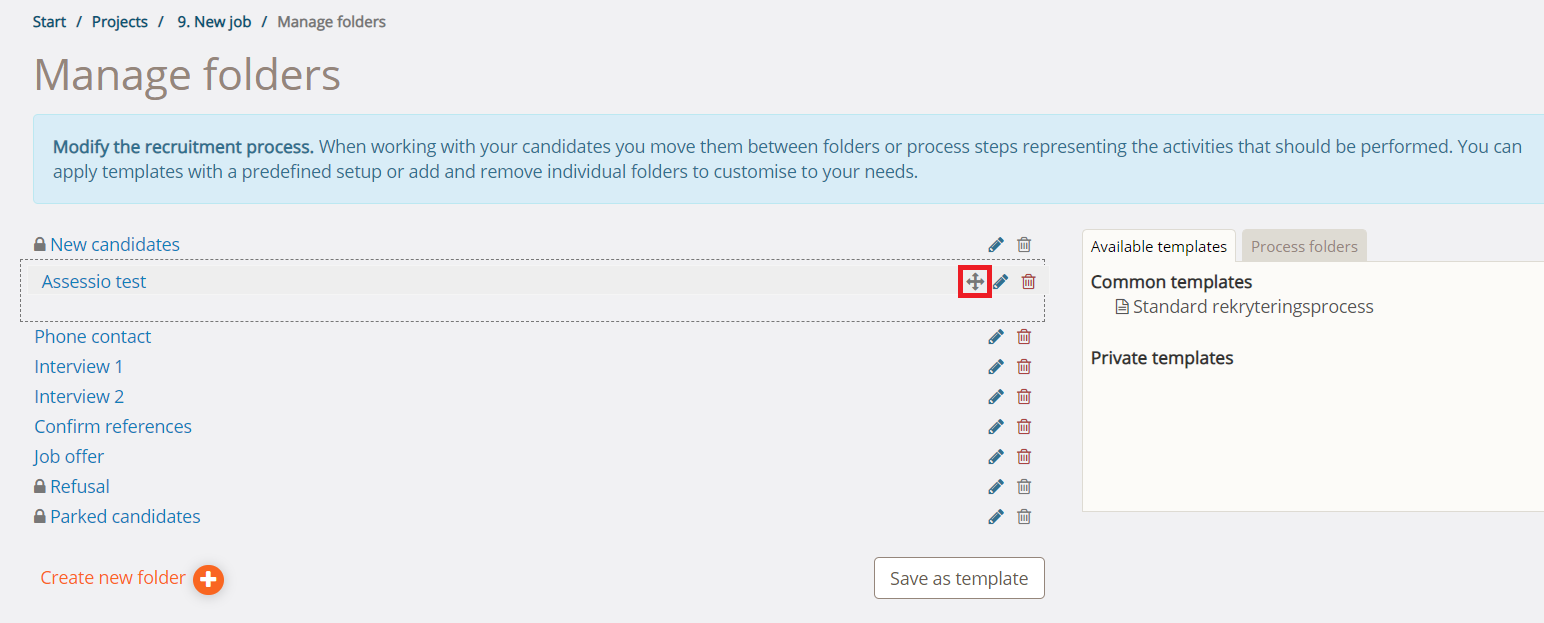Screen dimensions: 1544x623
Task: Click pencil icon for Parked candidates
Action: tap(996, 517)
